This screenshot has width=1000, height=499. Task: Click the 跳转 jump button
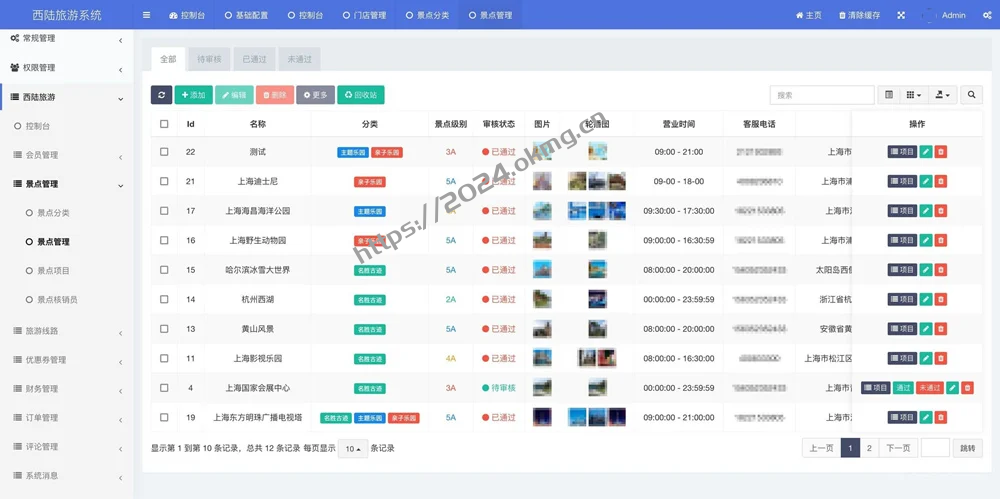click(x=967, y=448)
